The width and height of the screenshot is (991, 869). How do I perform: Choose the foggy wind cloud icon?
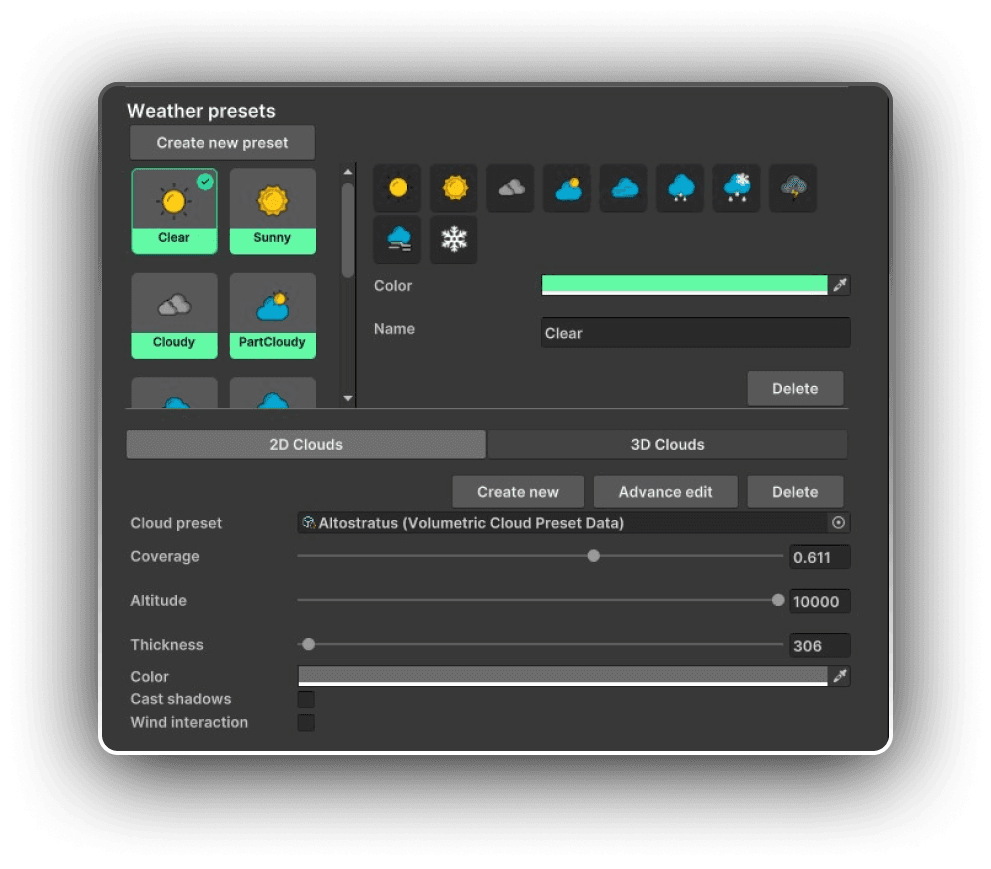(x=398, y=240)
